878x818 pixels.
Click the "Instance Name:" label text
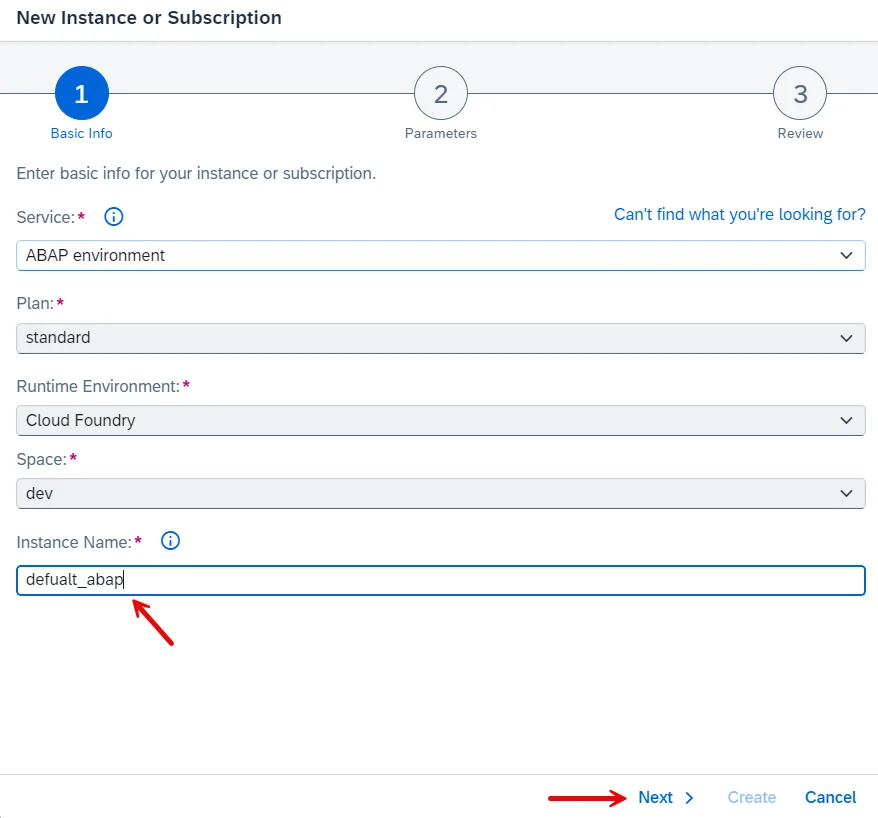click(x=74, y=542)
